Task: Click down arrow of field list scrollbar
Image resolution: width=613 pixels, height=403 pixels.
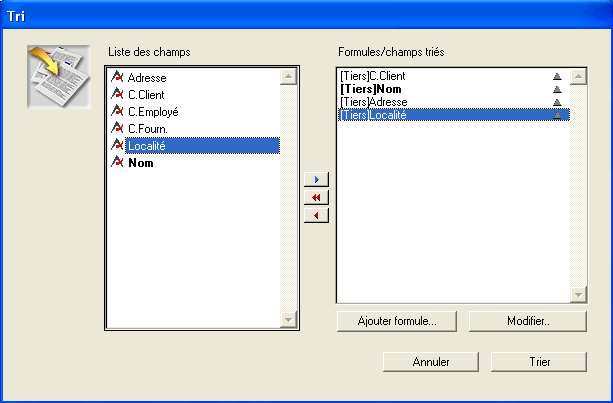Action: pos(289,320)
